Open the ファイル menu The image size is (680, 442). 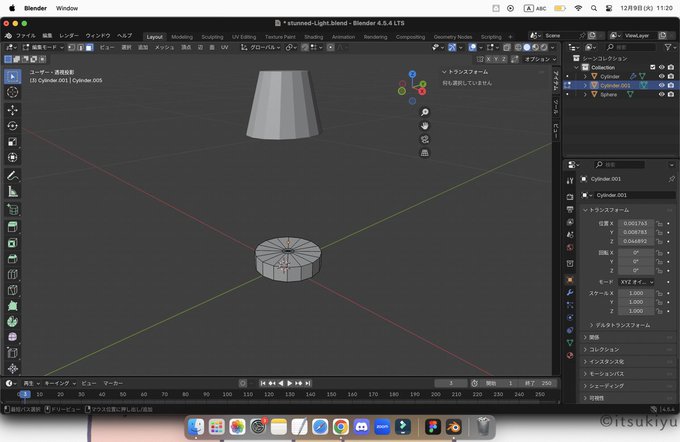[x=26, y=36]
